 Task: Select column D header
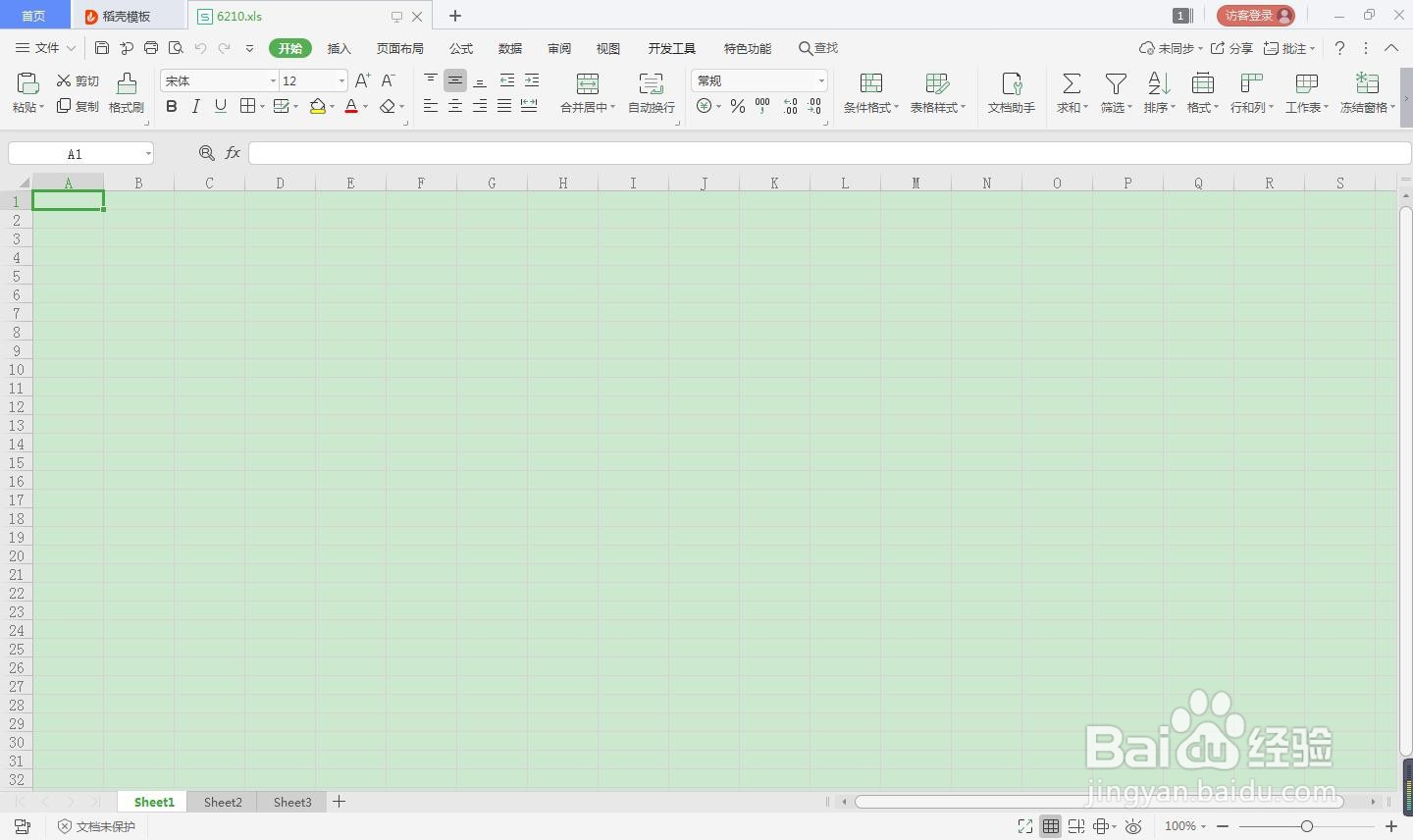tap(280, 183)
